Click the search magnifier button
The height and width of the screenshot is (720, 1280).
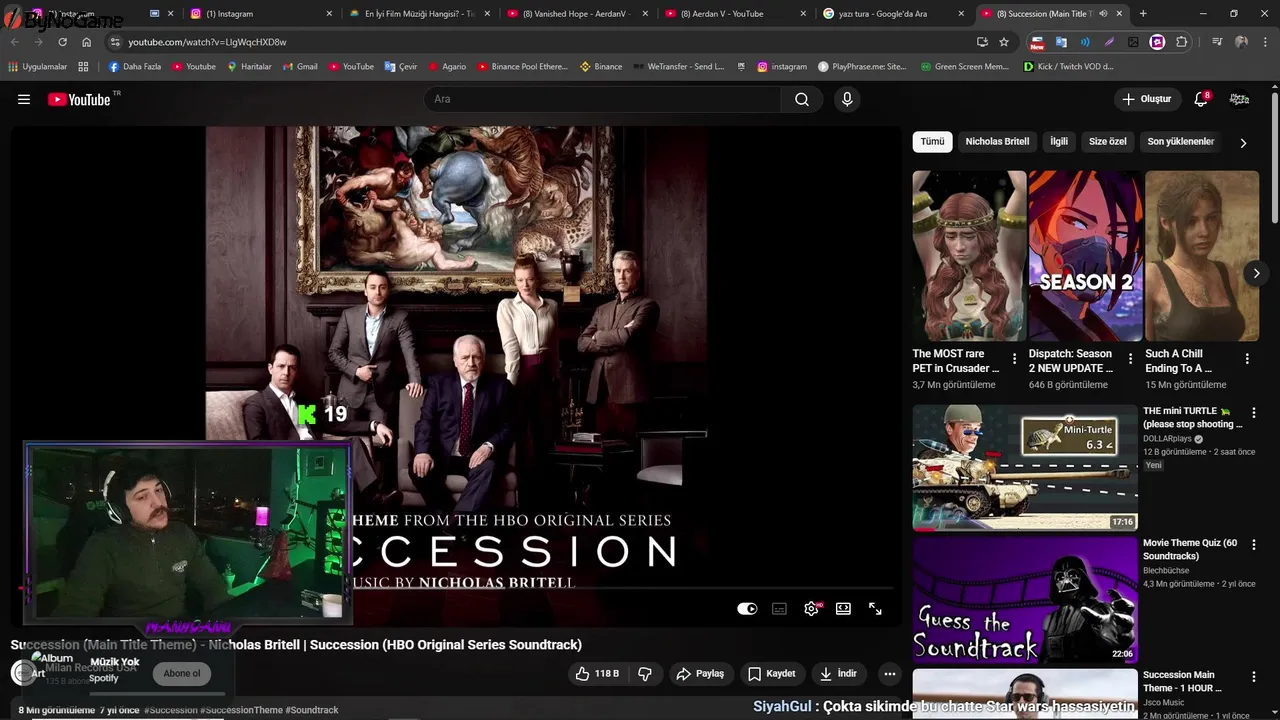[802, 99]
